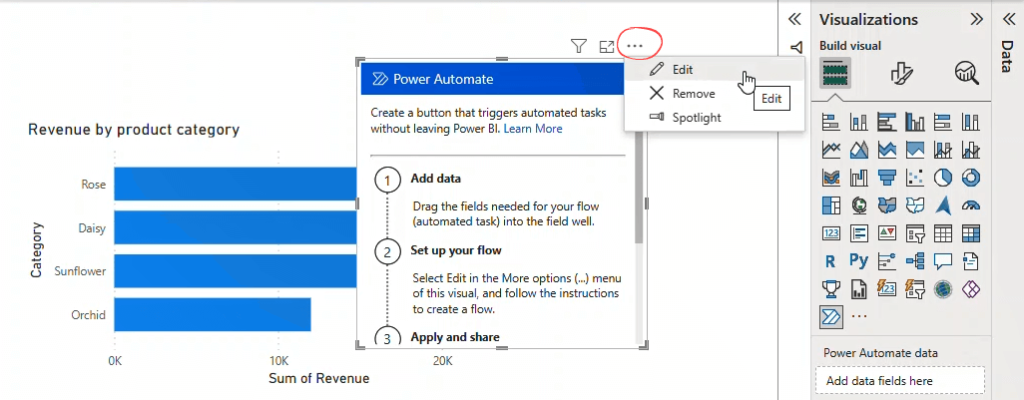Expand the Filters pane chevron
1024x400 pixels.
pyautogui.click(x=795, y=19)
